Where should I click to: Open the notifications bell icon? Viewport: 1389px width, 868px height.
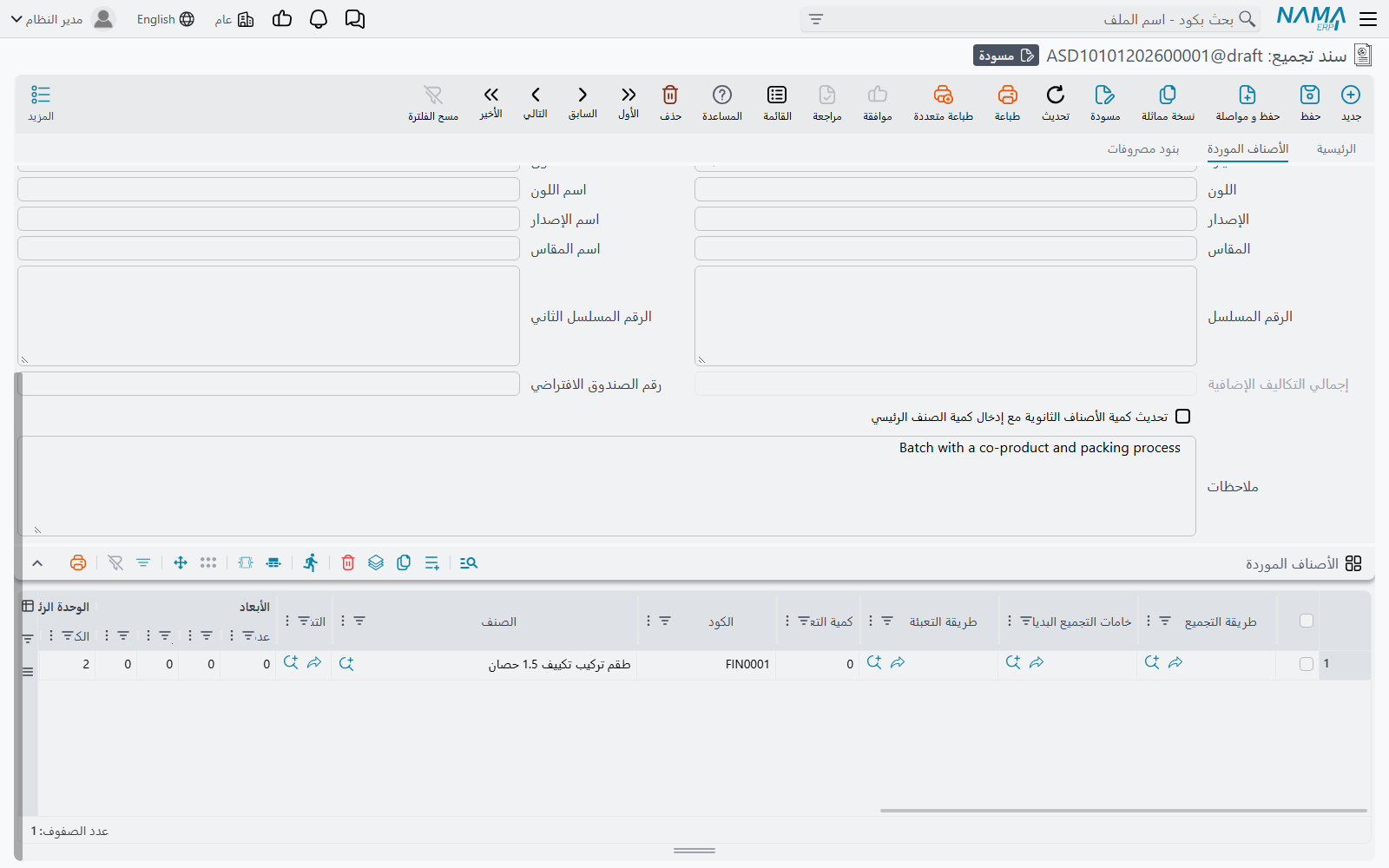click(x=319, y=19)
